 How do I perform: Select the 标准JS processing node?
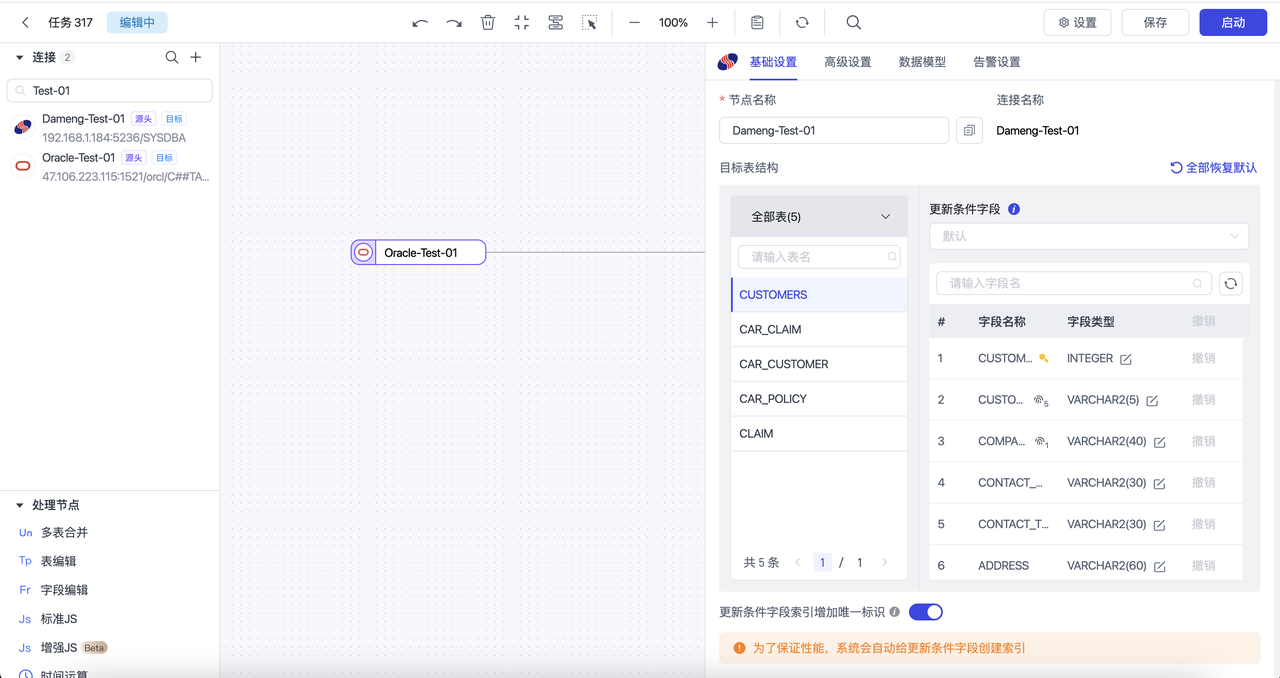tap(59, 619)
